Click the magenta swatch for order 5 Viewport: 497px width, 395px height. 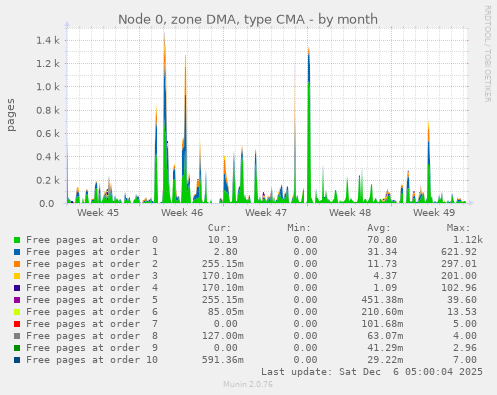[x=17, y=300]
